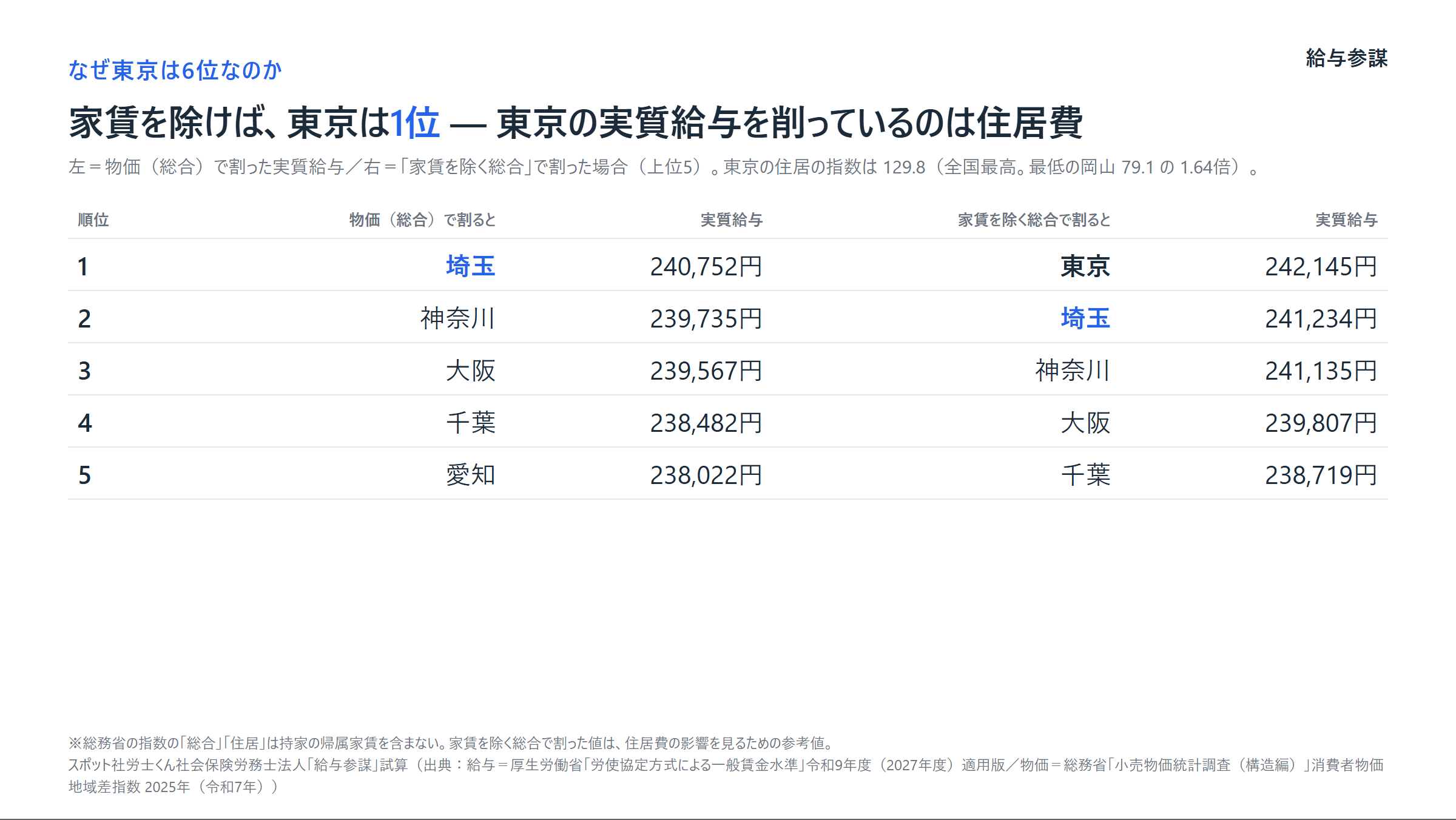Click the 給与参謀 logo text
Screen dimensions: 1456x820
point(1346,58)
